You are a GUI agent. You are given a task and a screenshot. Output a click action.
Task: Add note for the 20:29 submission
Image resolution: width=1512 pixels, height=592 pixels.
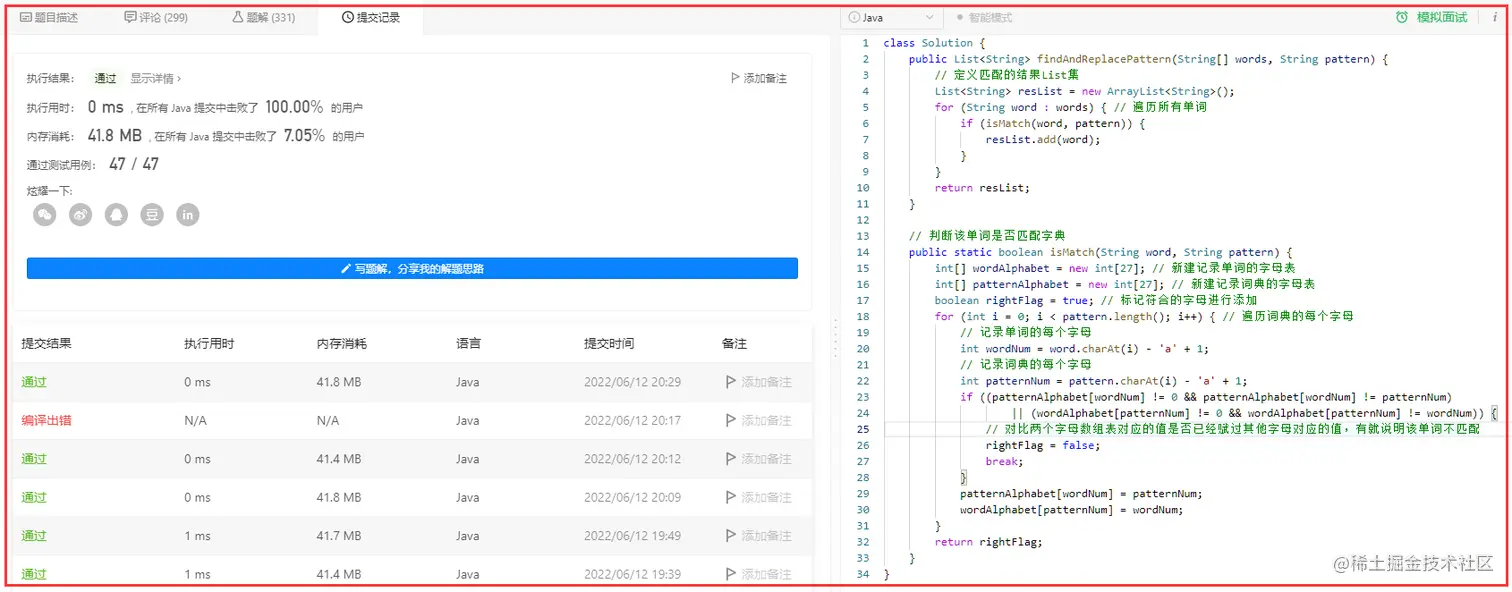point(759,382)
